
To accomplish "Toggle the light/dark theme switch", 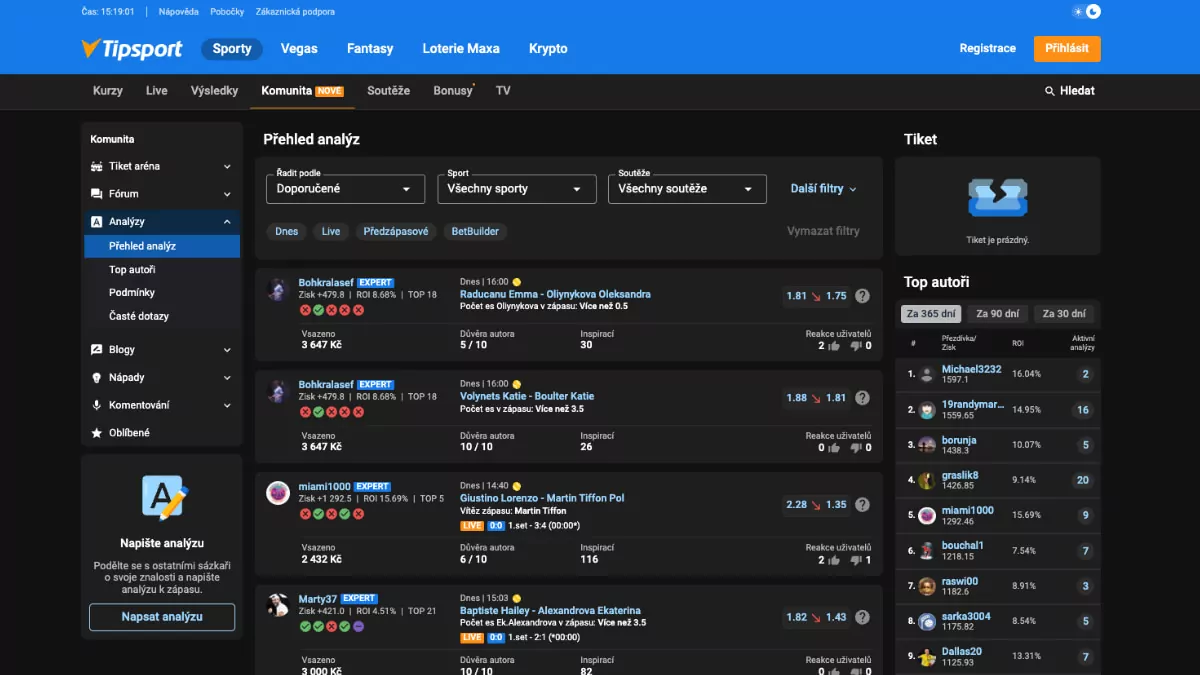I will click(x=1086, y=12).
